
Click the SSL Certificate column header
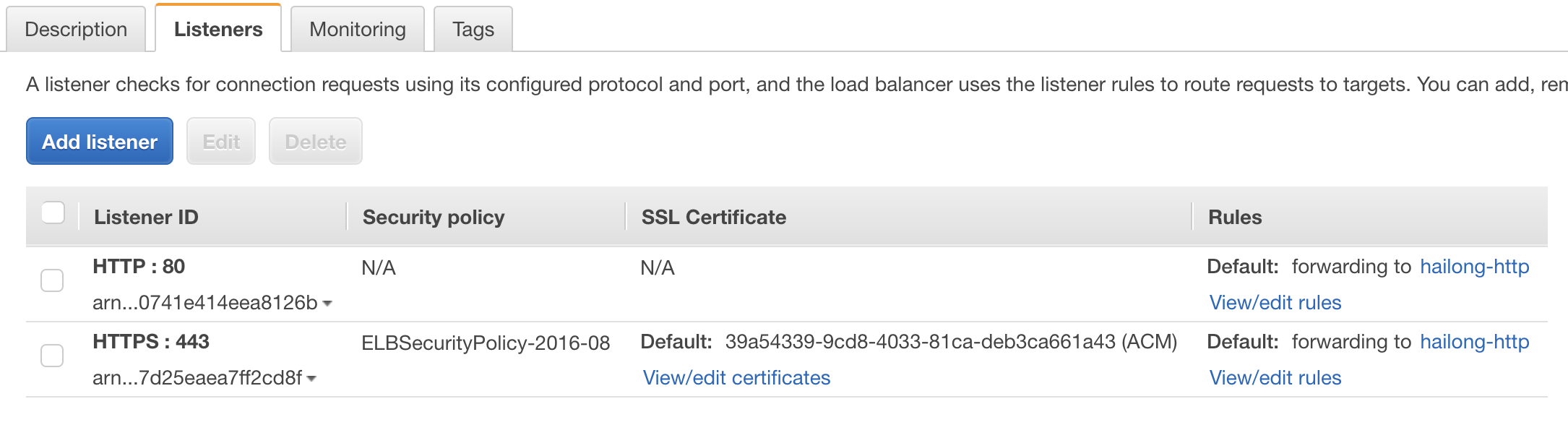[x=714, y=217]
